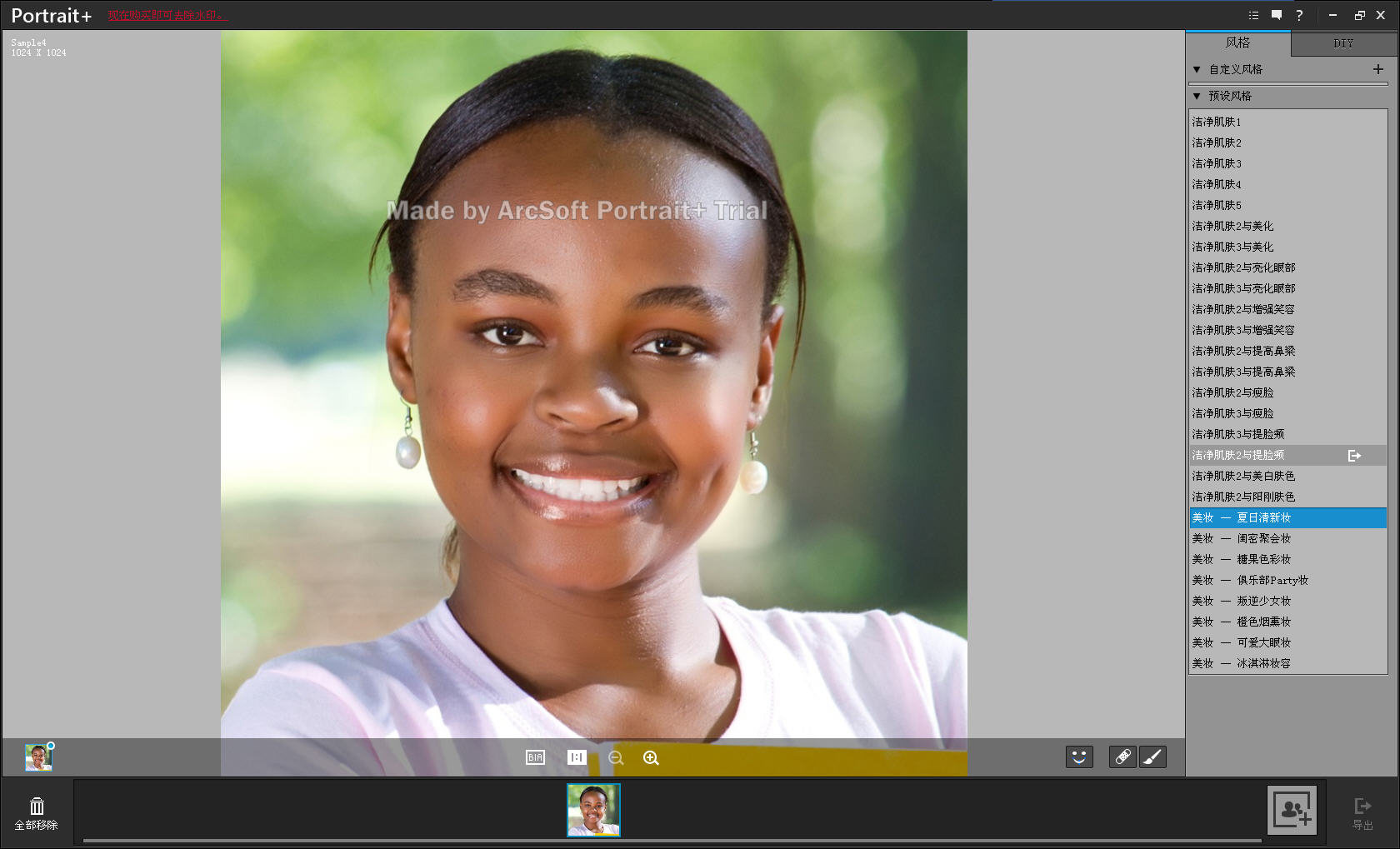1400x849 pixels.
Task: Zoom out of the portrait image
Action: tap(616, 757)
